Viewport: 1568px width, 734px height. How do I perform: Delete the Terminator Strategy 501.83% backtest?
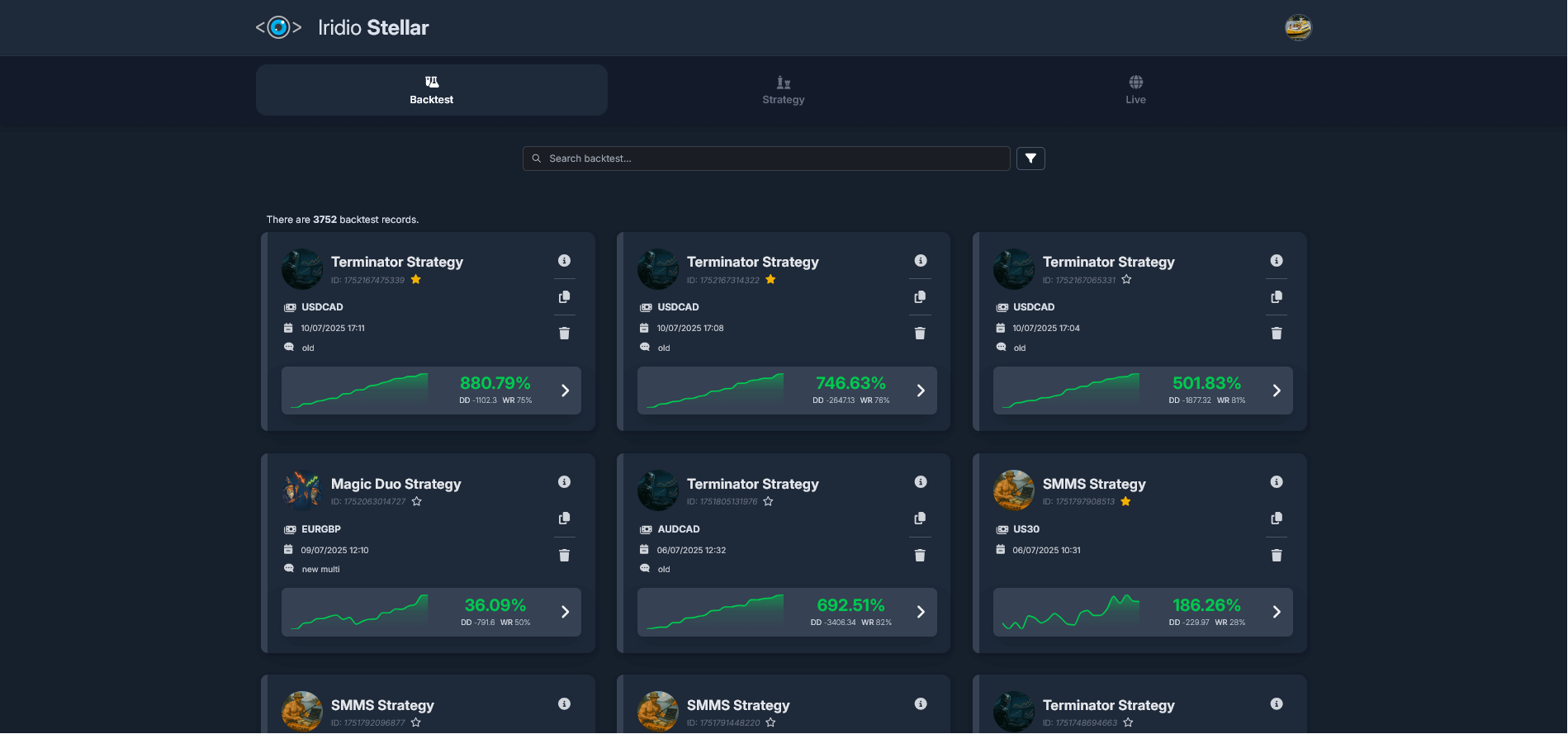click(1277, 334)
